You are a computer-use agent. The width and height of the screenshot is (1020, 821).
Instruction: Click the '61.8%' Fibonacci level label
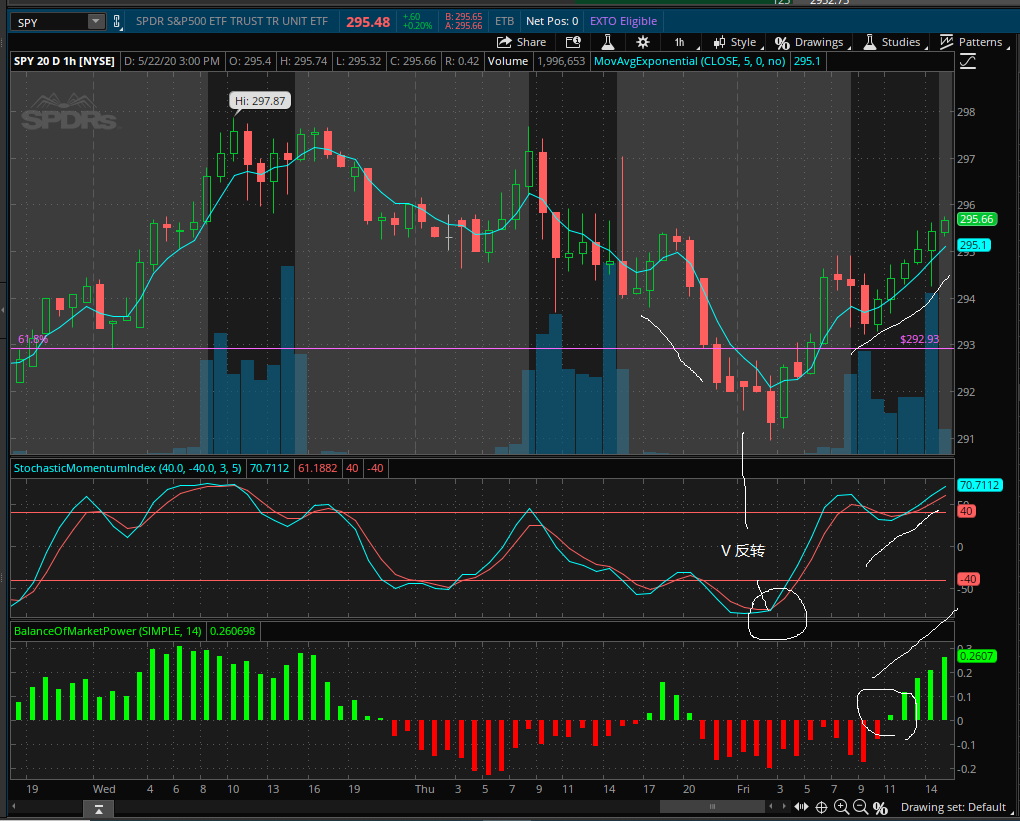point(33,339)
